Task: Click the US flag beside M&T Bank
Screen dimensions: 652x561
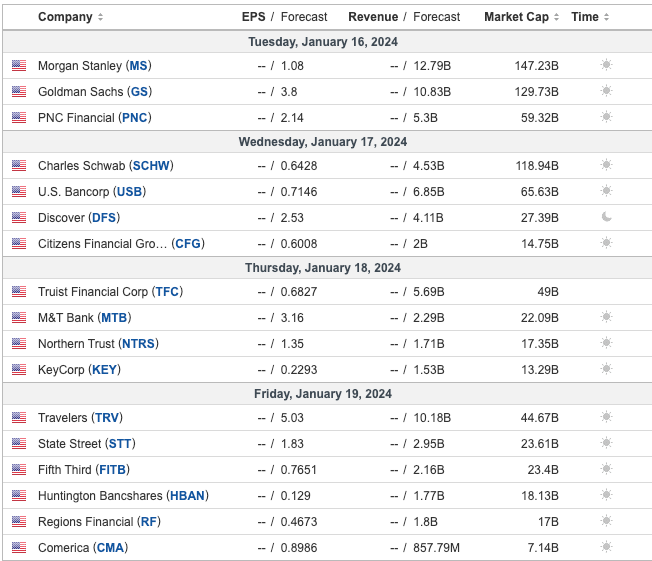Action: tap(19, 318)
